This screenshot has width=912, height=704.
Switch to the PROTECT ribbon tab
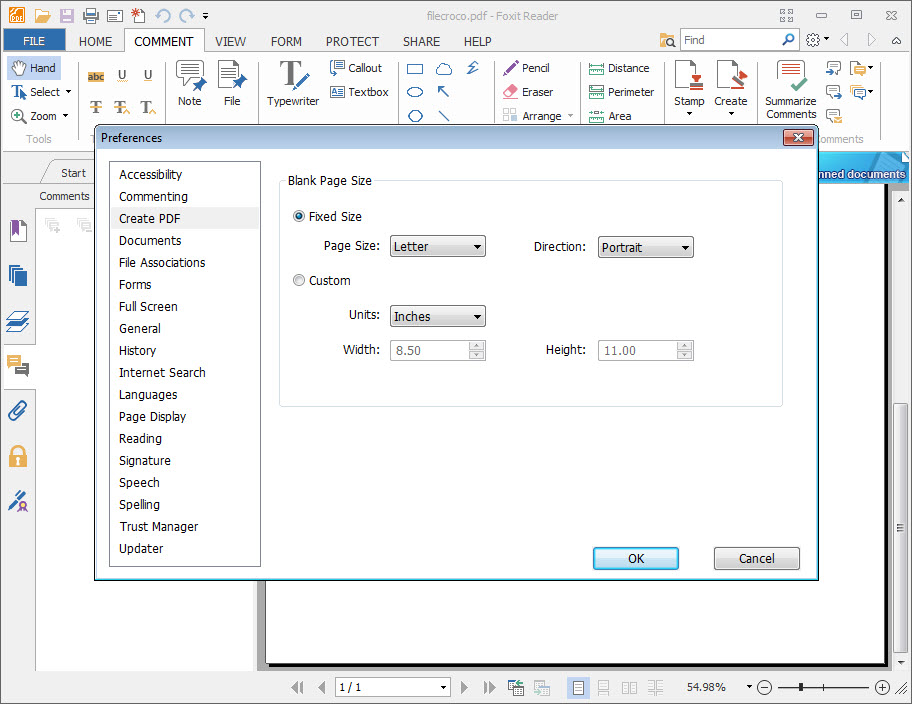pos(352,41)
